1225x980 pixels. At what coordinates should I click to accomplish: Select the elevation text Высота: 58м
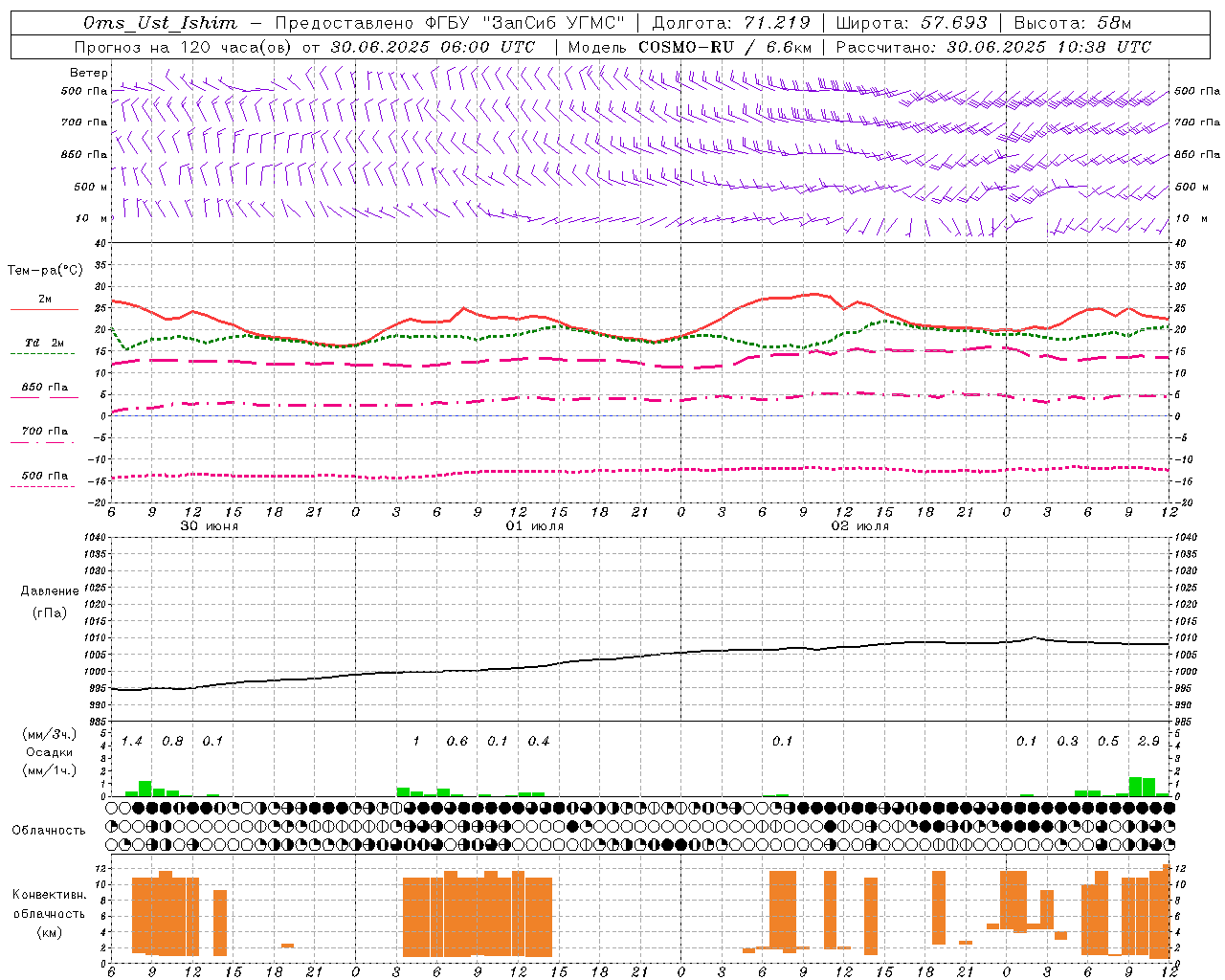coord(1072,23)
